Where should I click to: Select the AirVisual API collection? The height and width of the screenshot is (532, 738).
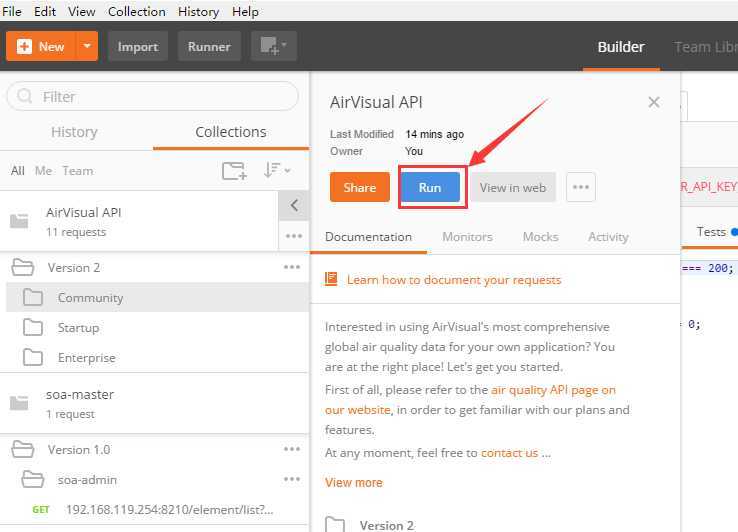[139, 221]
